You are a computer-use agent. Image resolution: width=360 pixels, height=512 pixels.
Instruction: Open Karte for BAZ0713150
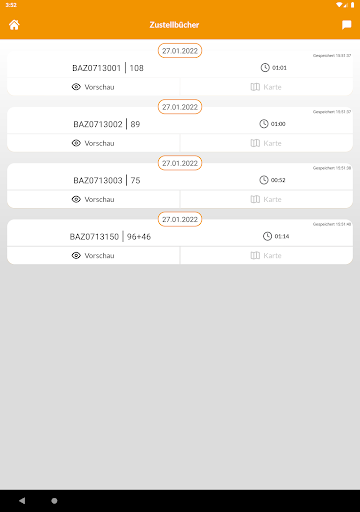(266, 256)
